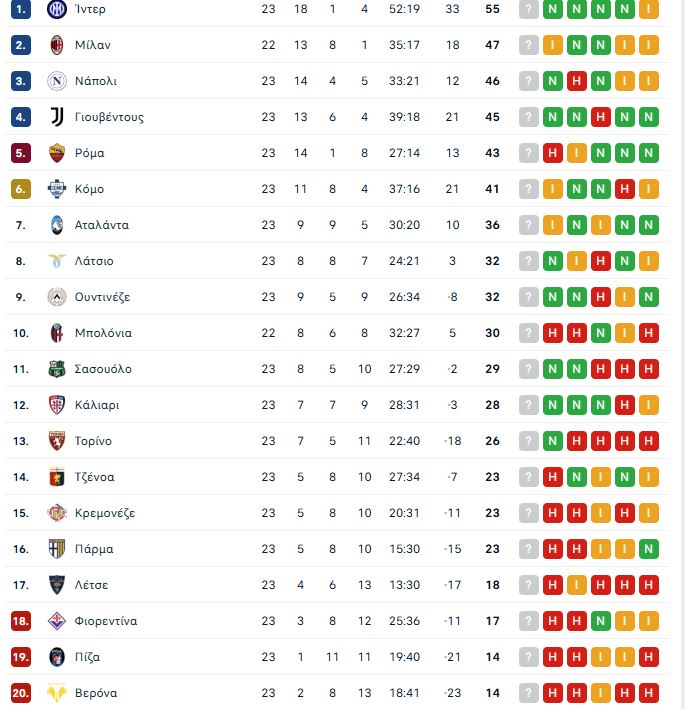Image resolution: width=685 pixels, height=709 pixels.
Task: Click the Fiorentina club crest
Action: coord(56,621)
